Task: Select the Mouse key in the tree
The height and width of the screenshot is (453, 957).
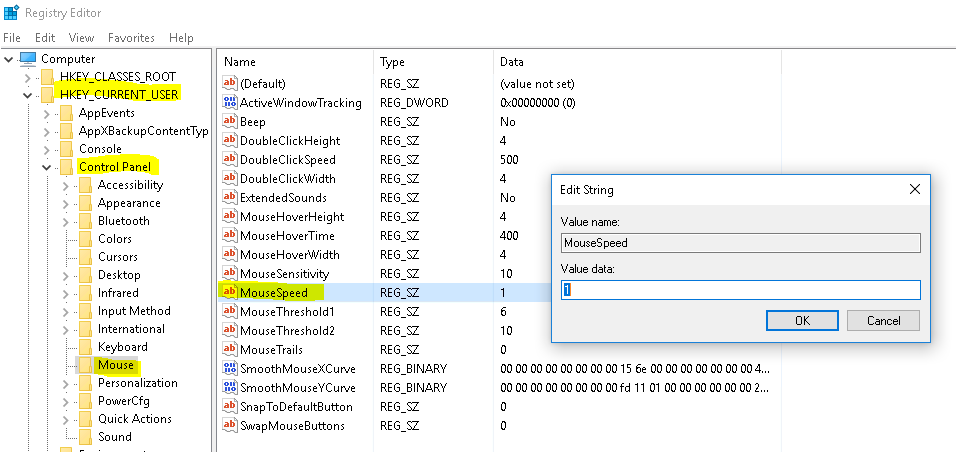Action: click(x=115, y=365)
